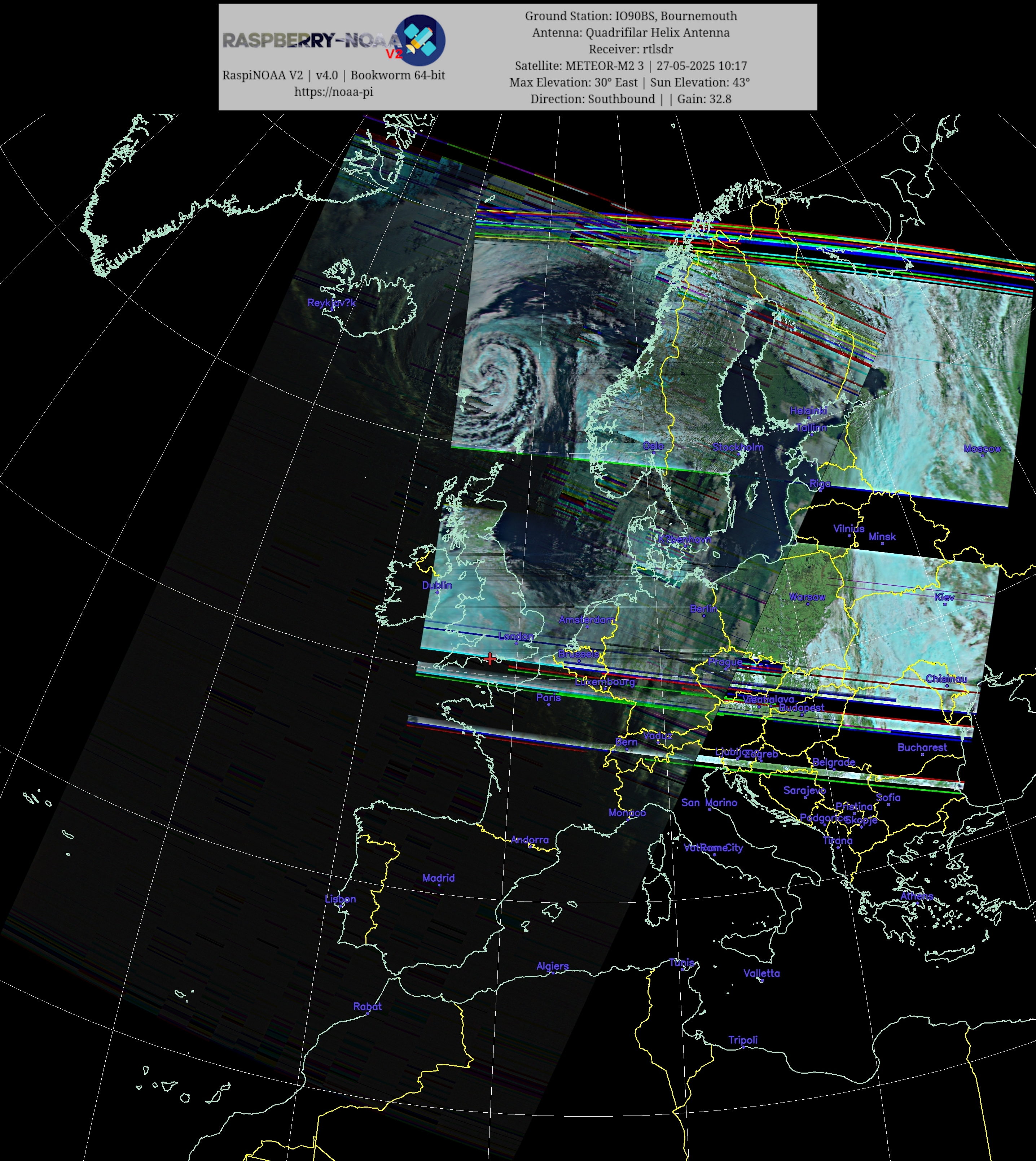
Task: Click the Reykjavik city label
Action: 331,302
